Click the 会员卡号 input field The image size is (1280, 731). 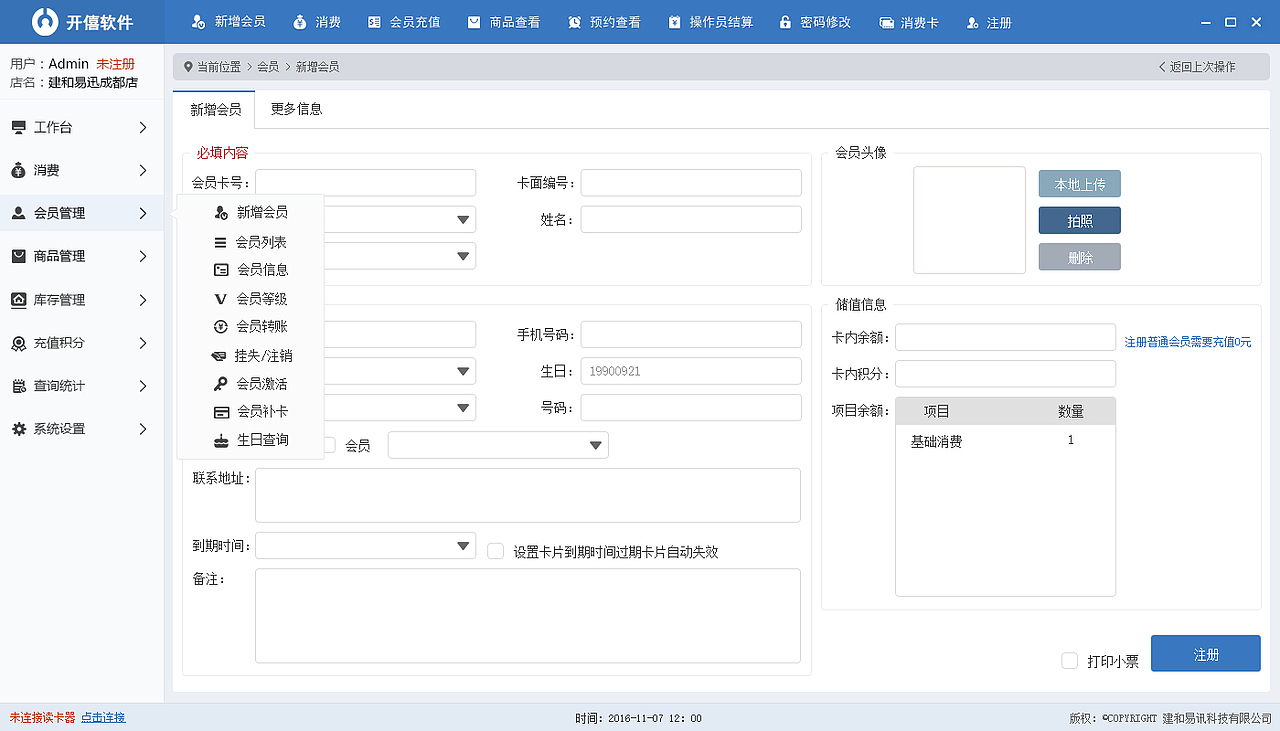tap(365, 182)
